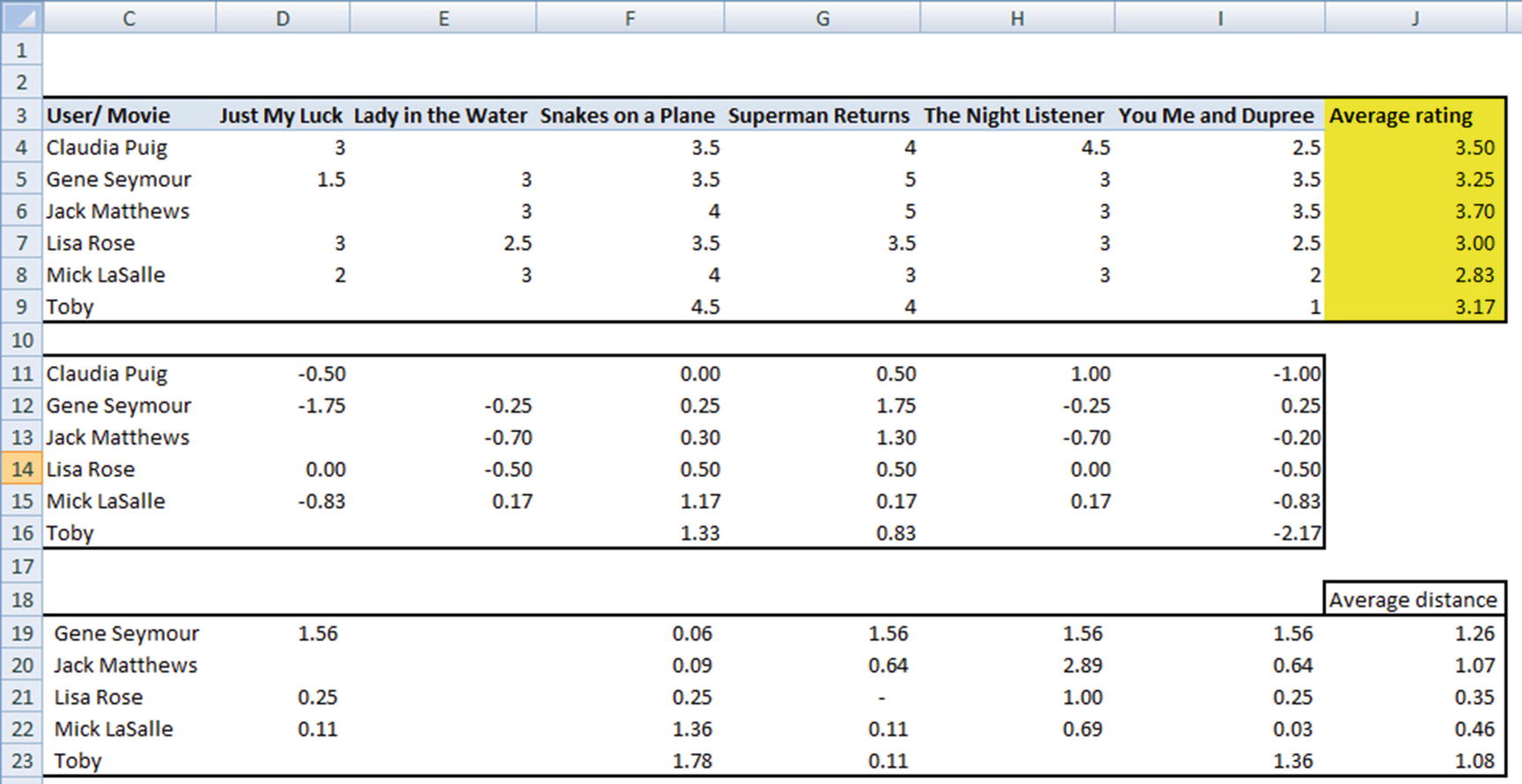Click average rating value 3.17
Screen dimensions: 1522x784
coord(1474,307)
